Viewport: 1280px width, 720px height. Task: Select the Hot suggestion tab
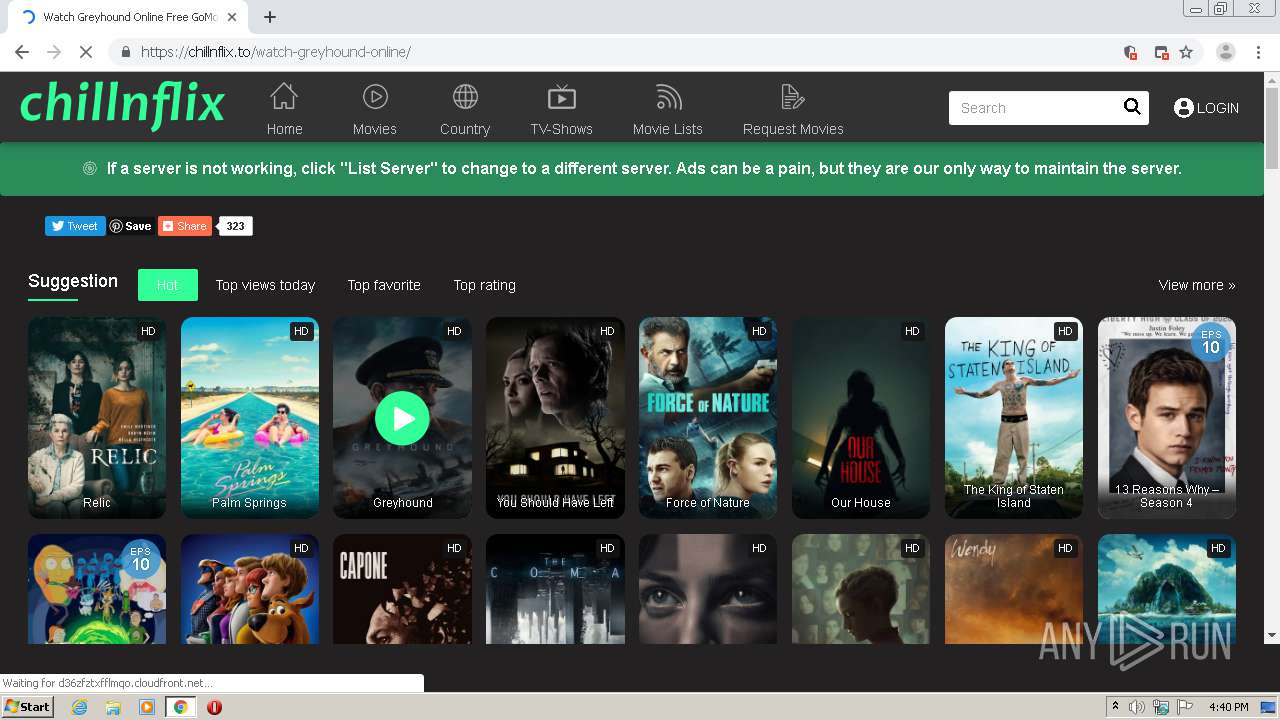coord(167,285)
